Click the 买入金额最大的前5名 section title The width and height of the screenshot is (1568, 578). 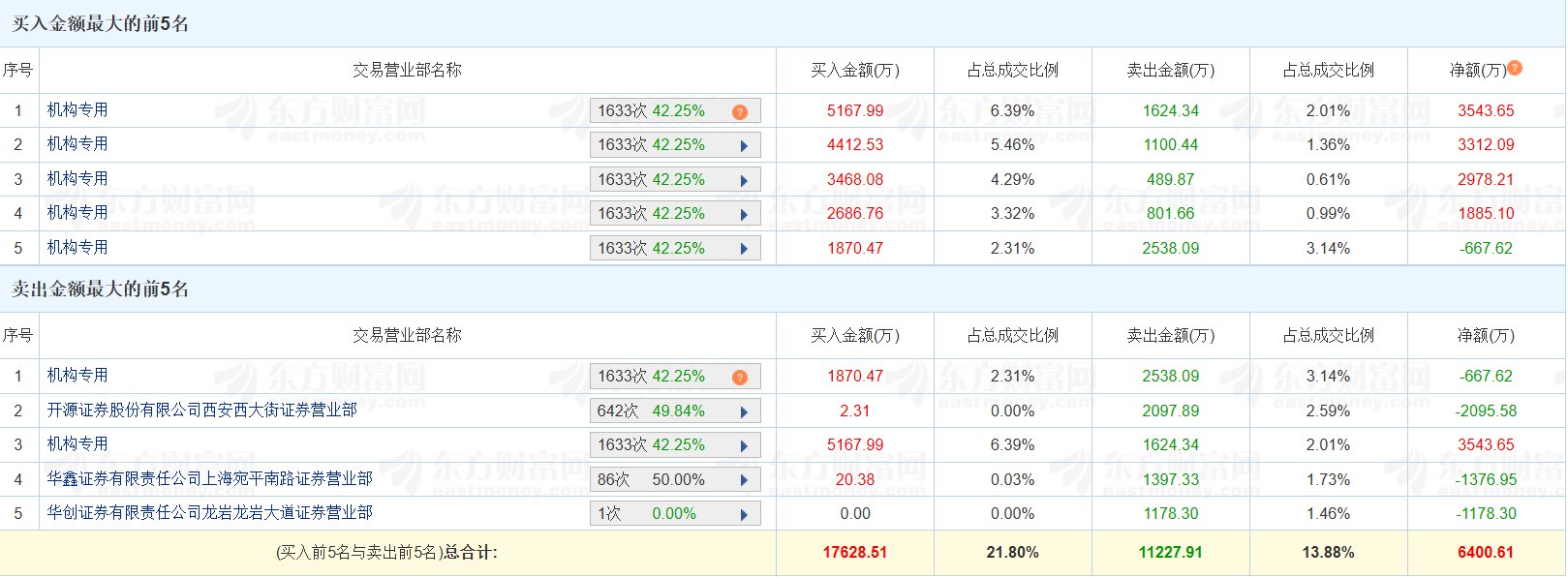point(100,24)
